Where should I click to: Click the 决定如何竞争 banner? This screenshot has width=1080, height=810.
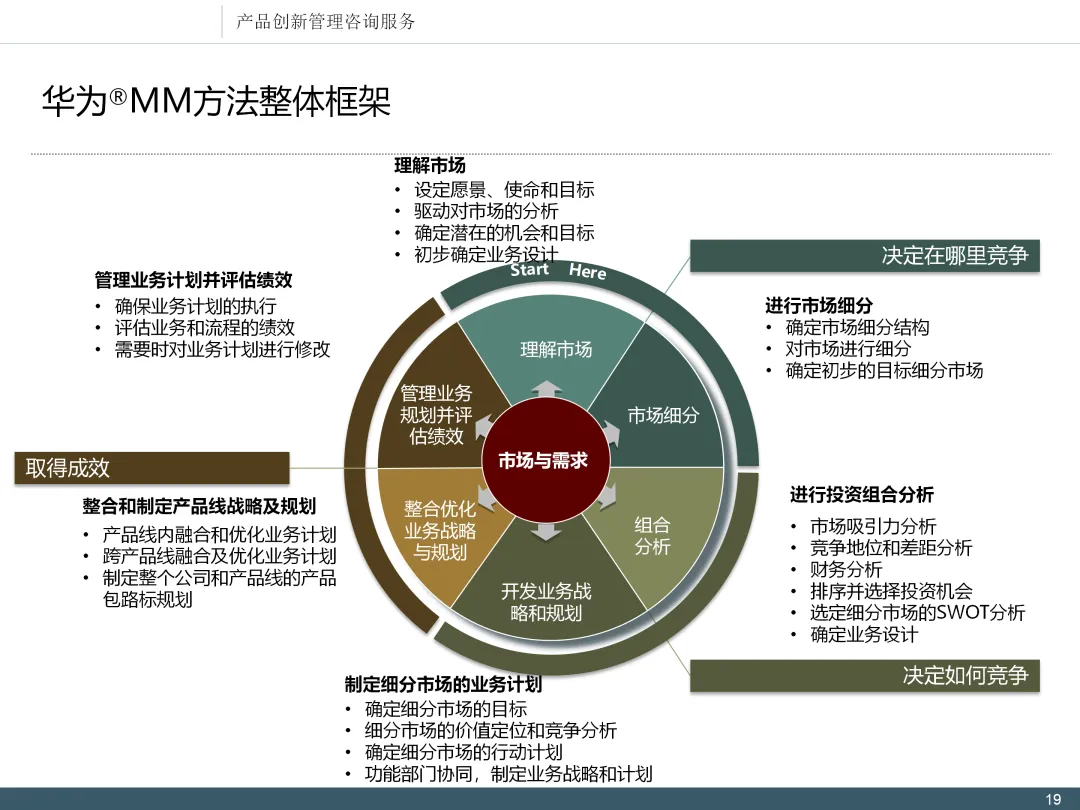pyautogui.click(x=864, y=676)
